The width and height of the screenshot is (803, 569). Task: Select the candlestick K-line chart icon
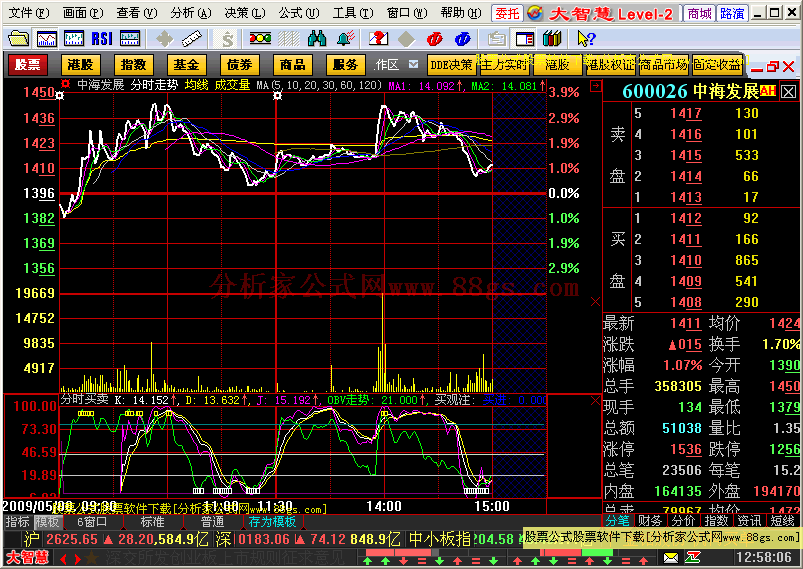pos(74,38)
